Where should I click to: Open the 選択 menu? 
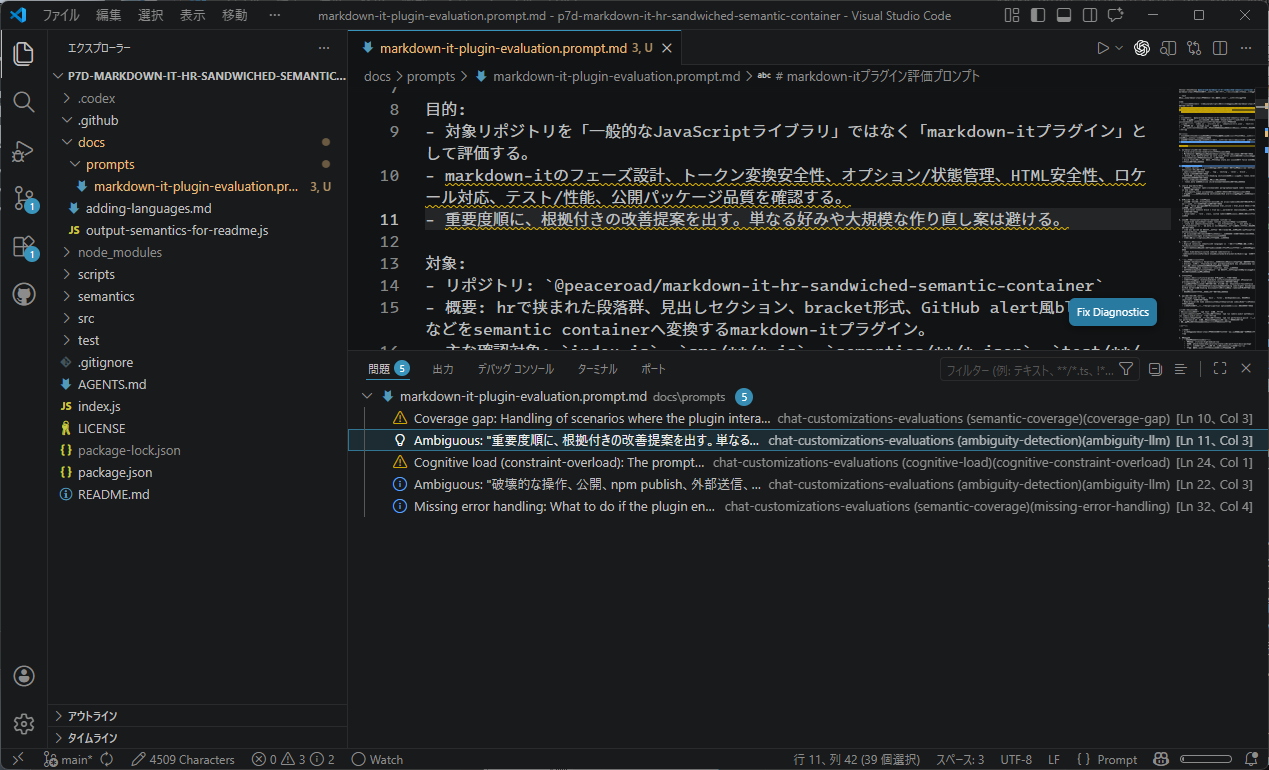(151, 15)
